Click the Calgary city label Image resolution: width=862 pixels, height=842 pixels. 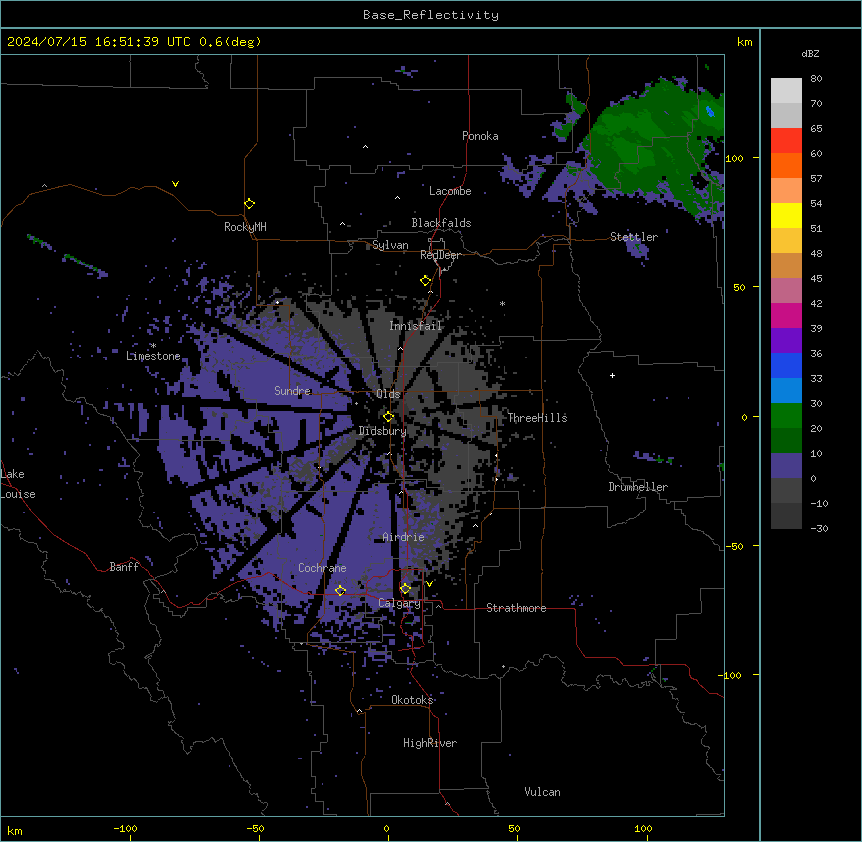pyautogui.click(x=400, y=603)
